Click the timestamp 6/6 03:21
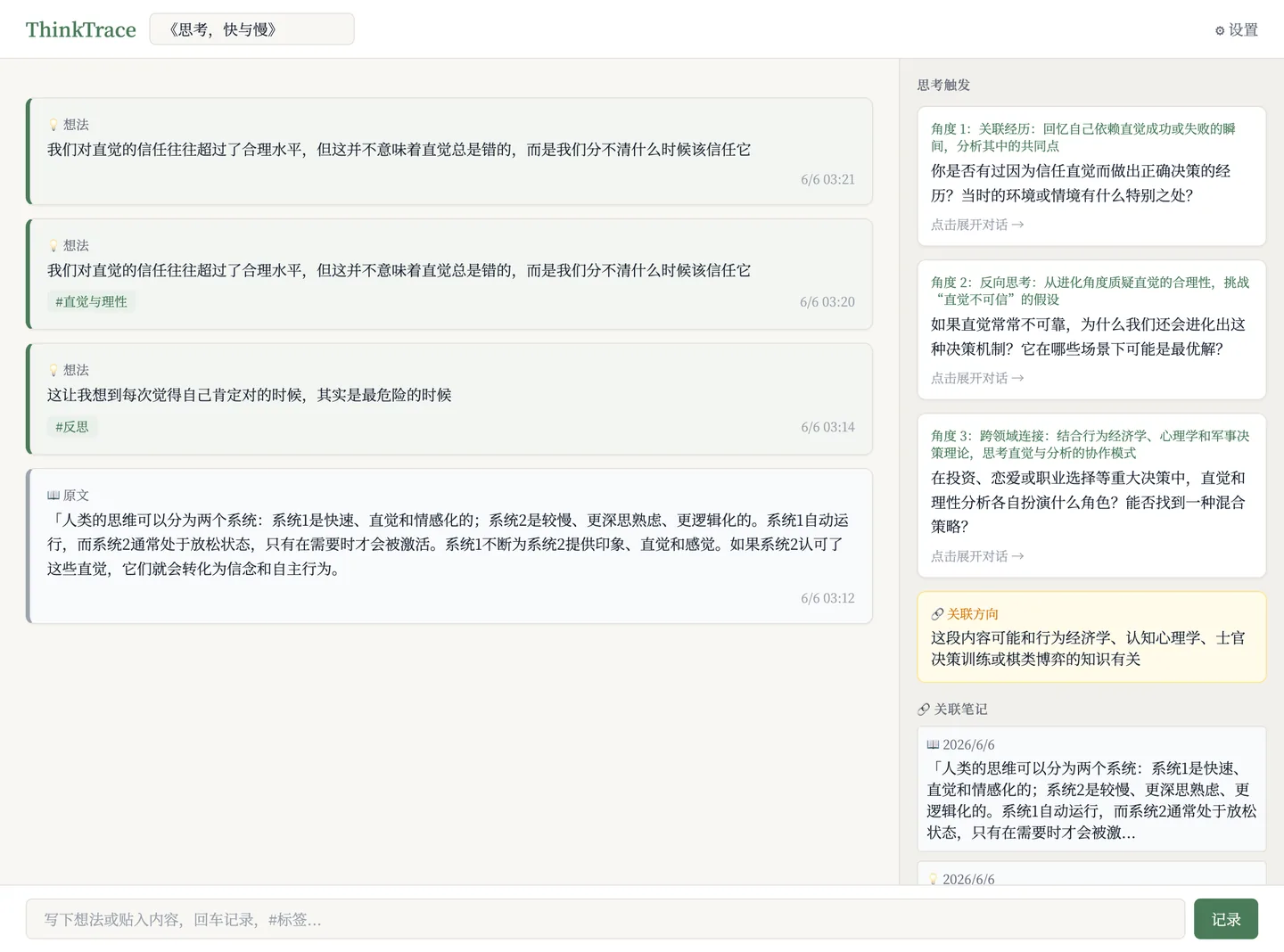 [x=827, y=179]
